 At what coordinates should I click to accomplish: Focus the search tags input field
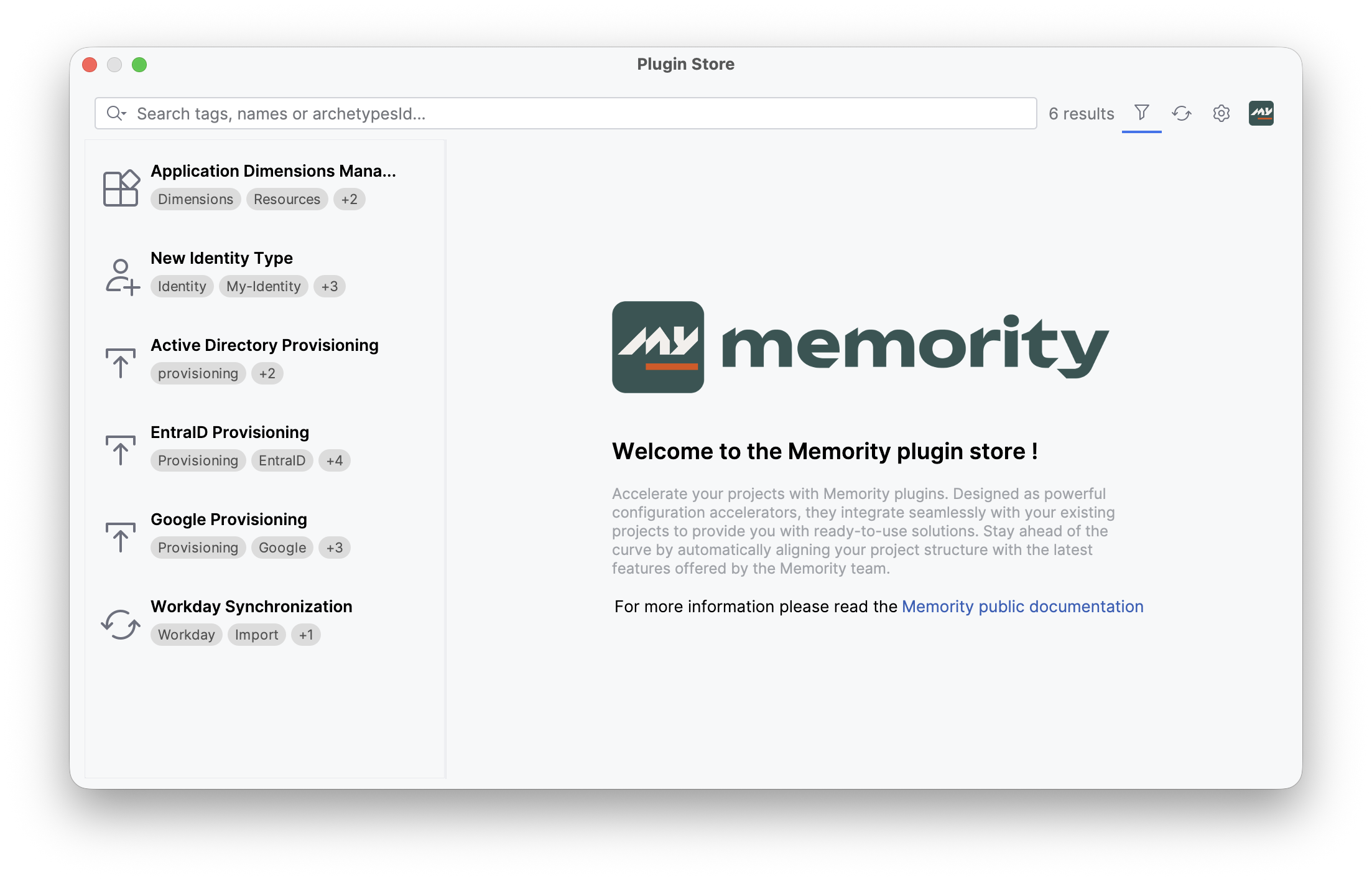pyautogui.click(x=566, y=113)
